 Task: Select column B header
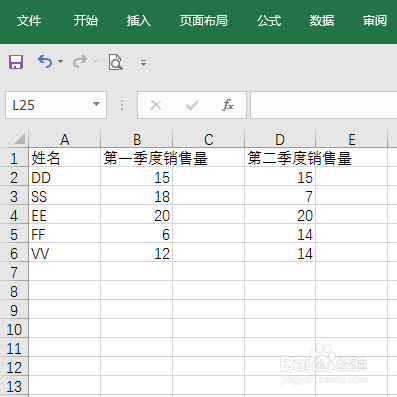tap(137, 139)
